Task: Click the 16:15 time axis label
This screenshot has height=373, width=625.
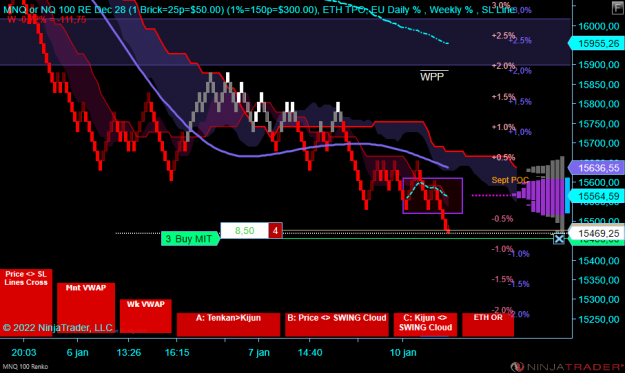Action: [177, 352]
